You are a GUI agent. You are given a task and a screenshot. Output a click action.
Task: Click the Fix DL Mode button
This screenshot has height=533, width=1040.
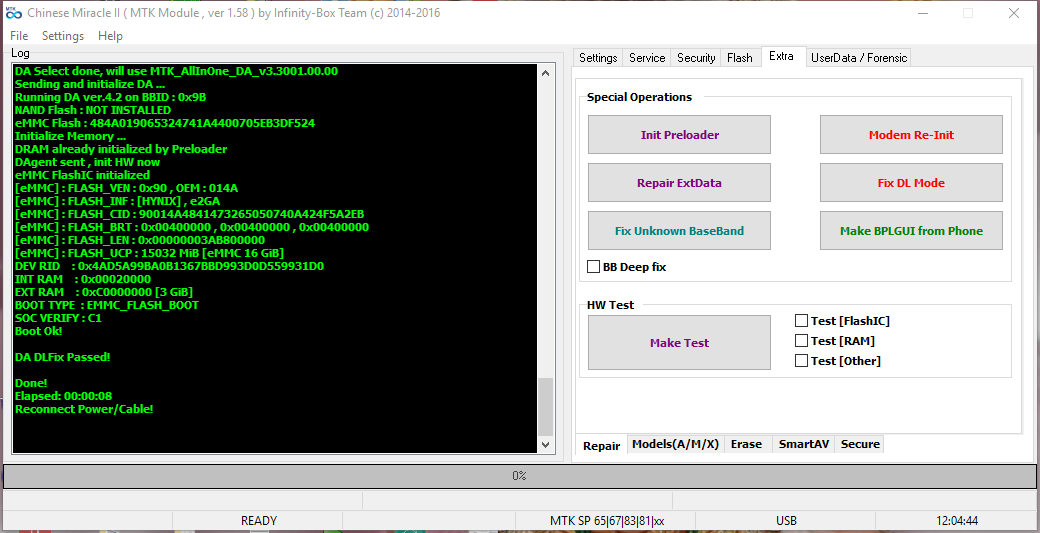(x=911, y=183)
